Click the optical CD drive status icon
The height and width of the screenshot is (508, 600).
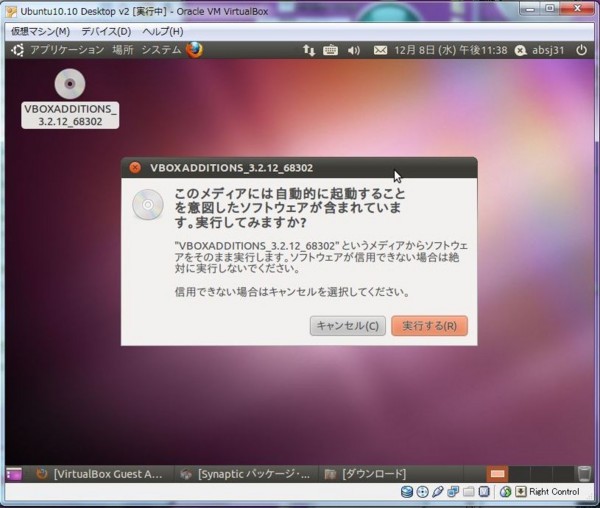click(422, 492)
